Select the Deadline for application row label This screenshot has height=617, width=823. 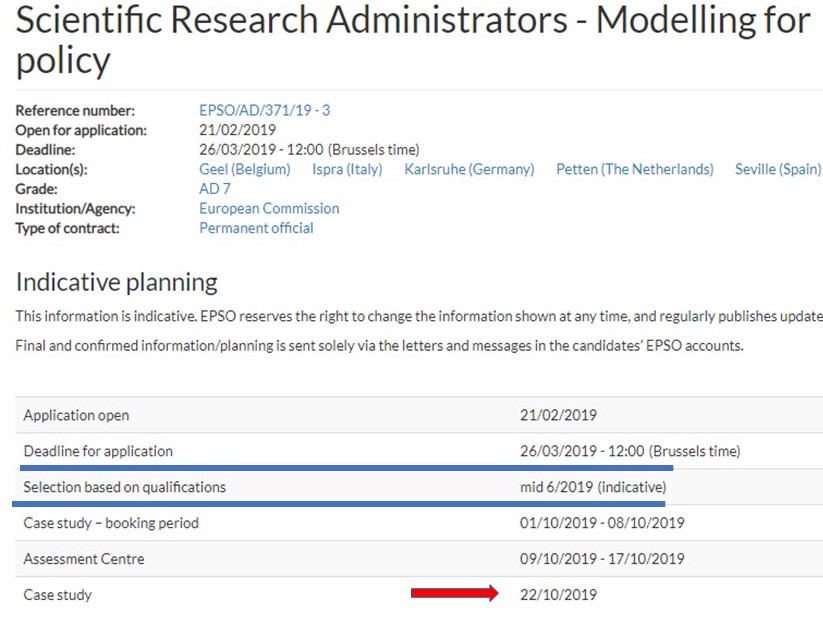pyautogui.click(x=98, y=451)
